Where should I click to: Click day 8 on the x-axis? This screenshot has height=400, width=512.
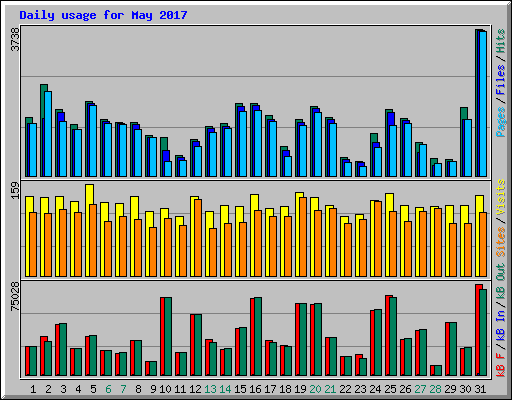(138, 389)
